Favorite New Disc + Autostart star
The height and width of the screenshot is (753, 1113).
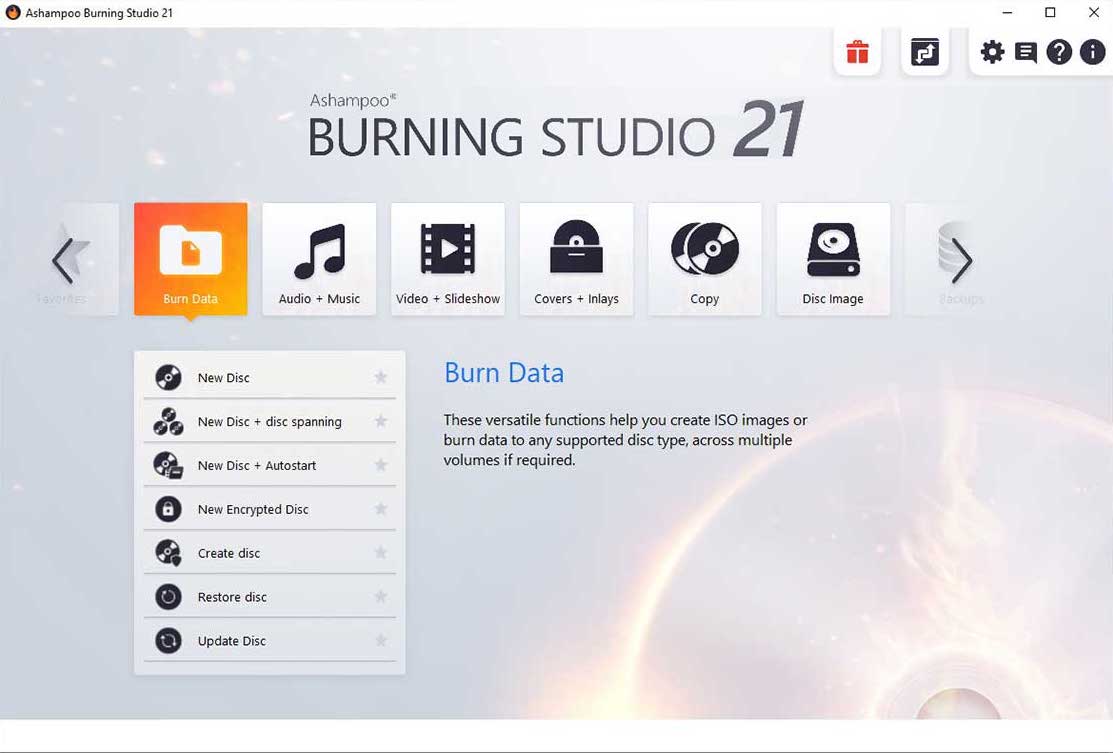point(381,465)
